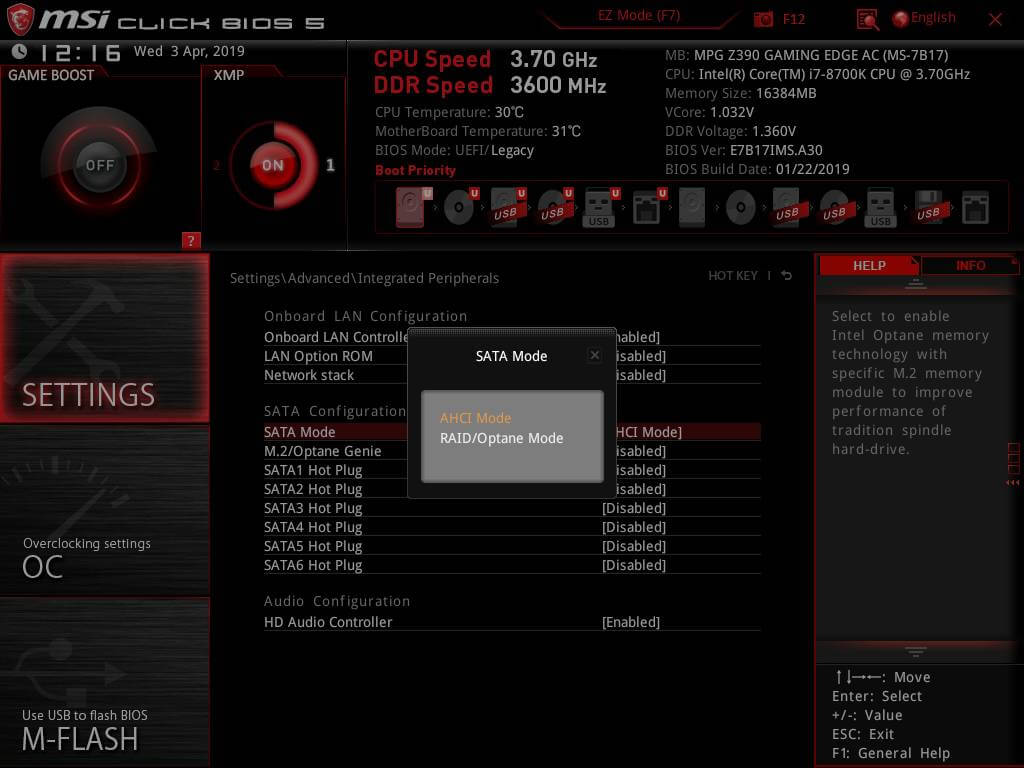Click the 12:16 clock display
The height and width of the screenshot is (768, 1024).
click(80, 52)
